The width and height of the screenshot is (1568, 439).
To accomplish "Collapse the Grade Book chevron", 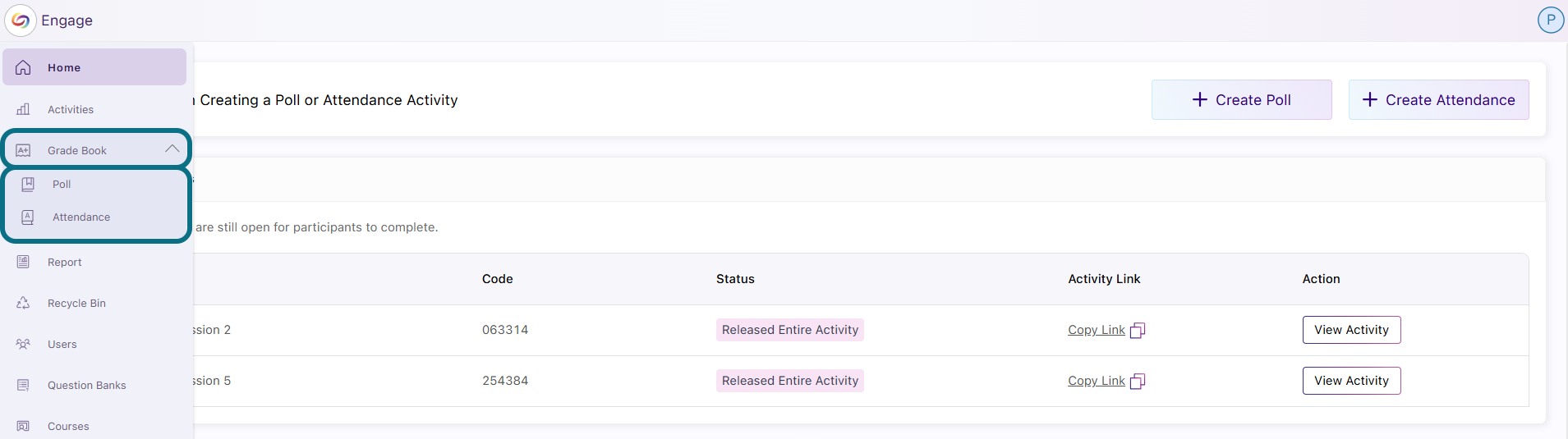I will click(x=172, y=149).
